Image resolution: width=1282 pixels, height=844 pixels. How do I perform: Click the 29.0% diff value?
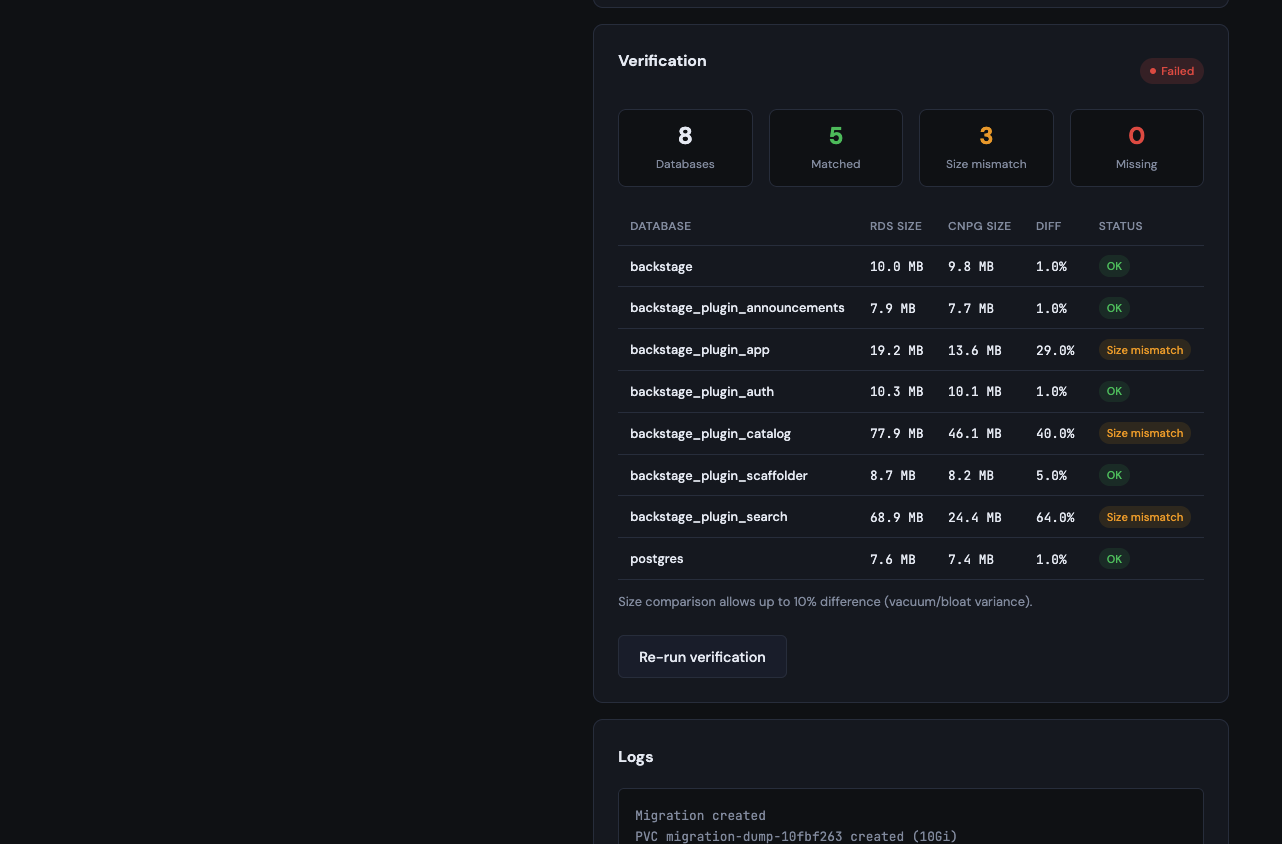coord(1055,351)
